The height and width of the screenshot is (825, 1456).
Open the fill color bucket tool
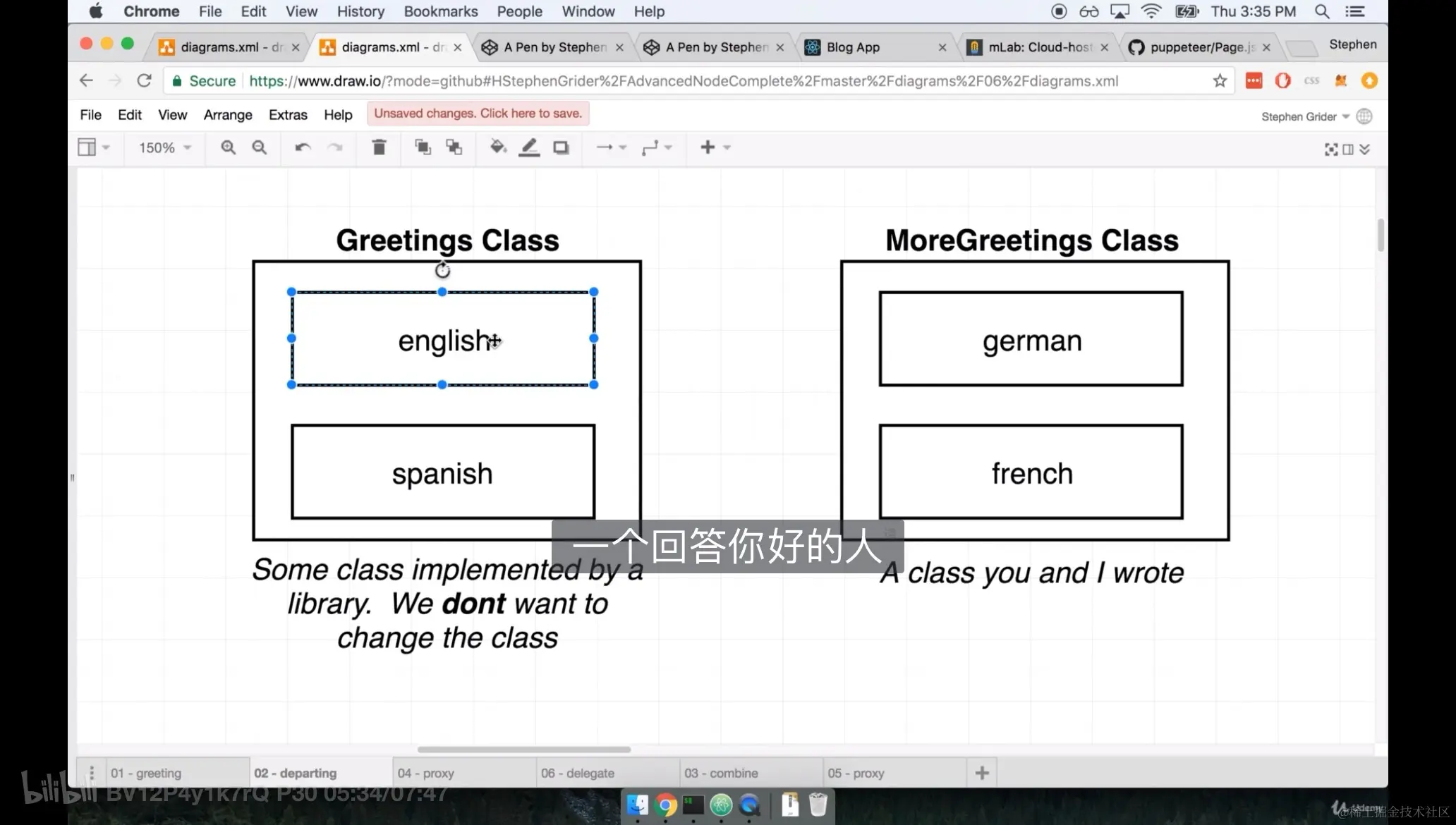498,147
